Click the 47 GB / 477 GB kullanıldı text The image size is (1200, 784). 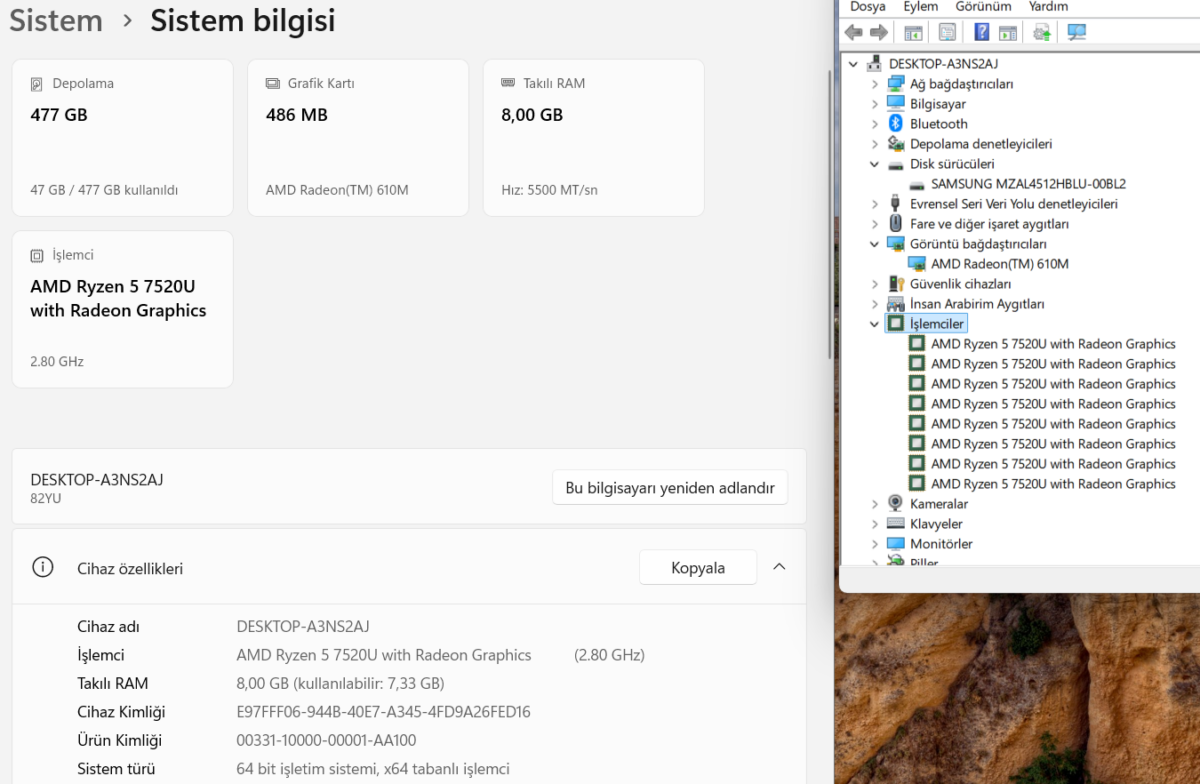click(x=104, y=190)
